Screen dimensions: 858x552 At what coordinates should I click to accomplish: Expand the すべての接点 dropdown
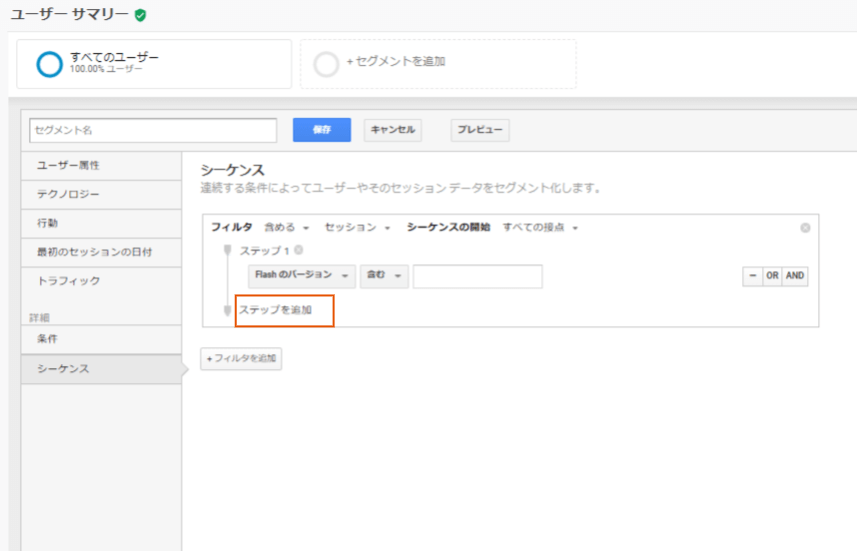point(540,228)
